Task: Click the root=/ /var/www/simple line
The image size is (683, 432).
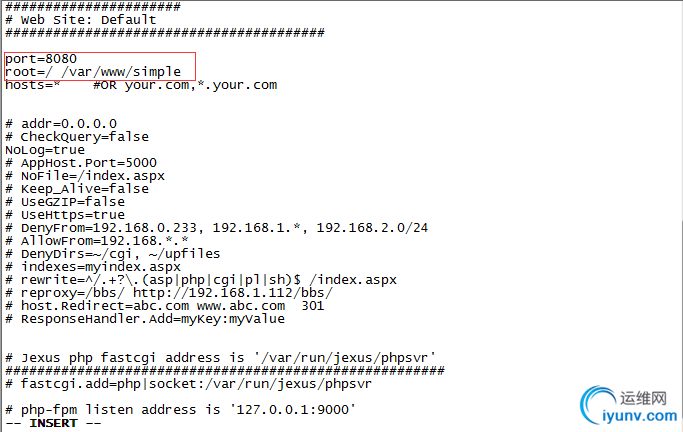Action: pos(93,72)
